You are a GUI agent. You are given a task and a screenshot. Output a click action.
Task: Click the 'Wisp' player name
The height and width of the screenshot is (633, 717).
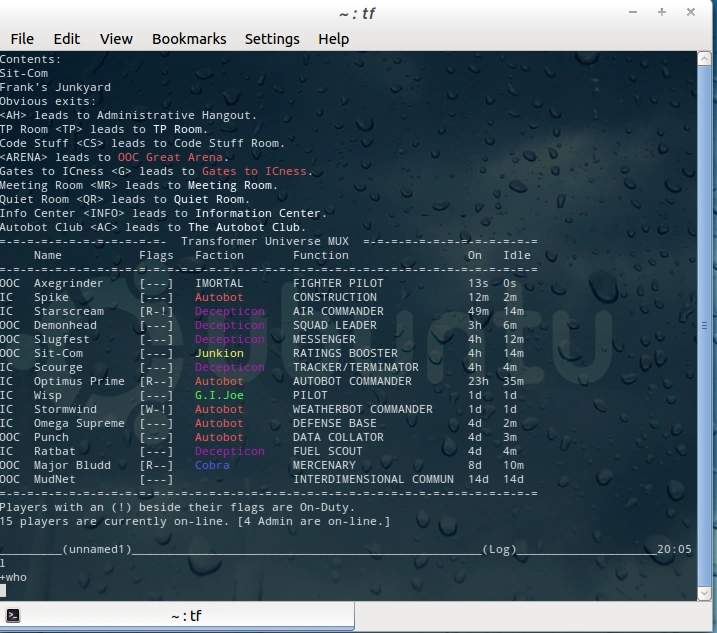point(48,395)
